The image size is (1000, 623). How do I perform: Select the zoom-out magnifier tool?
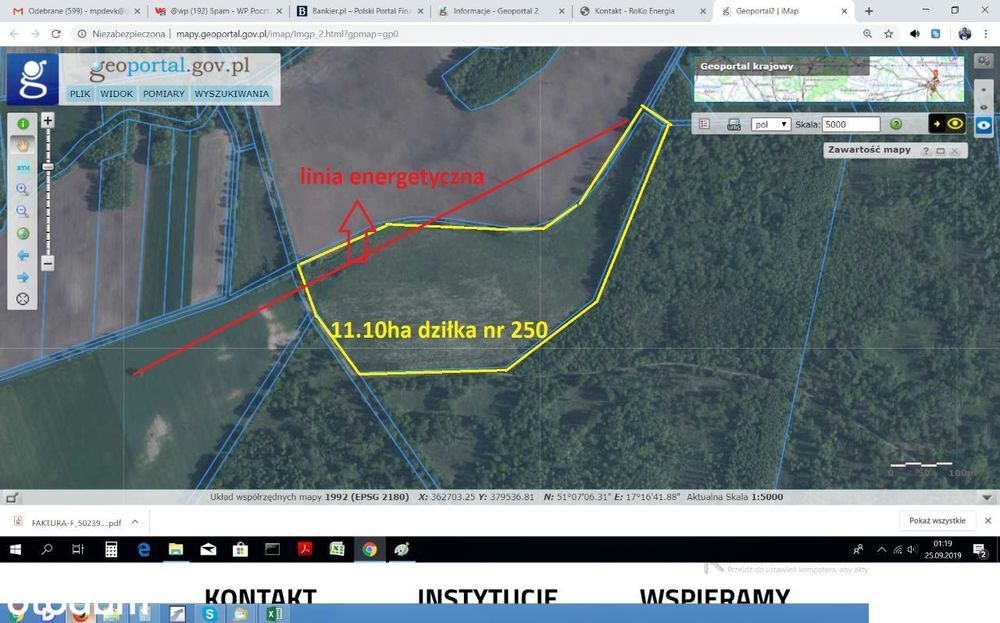click(x=23, y=211)
